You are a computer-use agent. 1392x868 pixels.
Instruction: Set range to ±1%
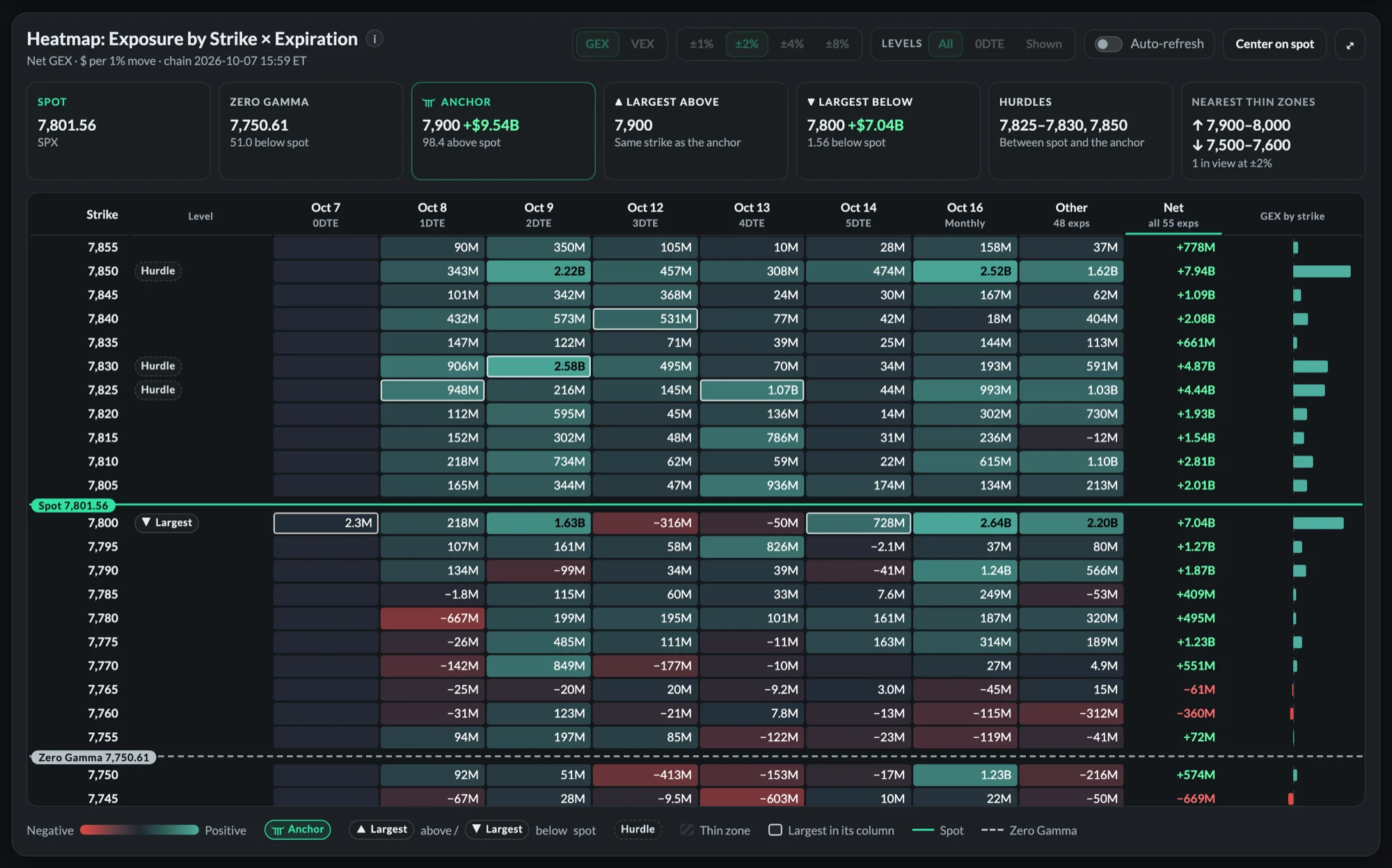pyautogui.click(x=701, y=44)
